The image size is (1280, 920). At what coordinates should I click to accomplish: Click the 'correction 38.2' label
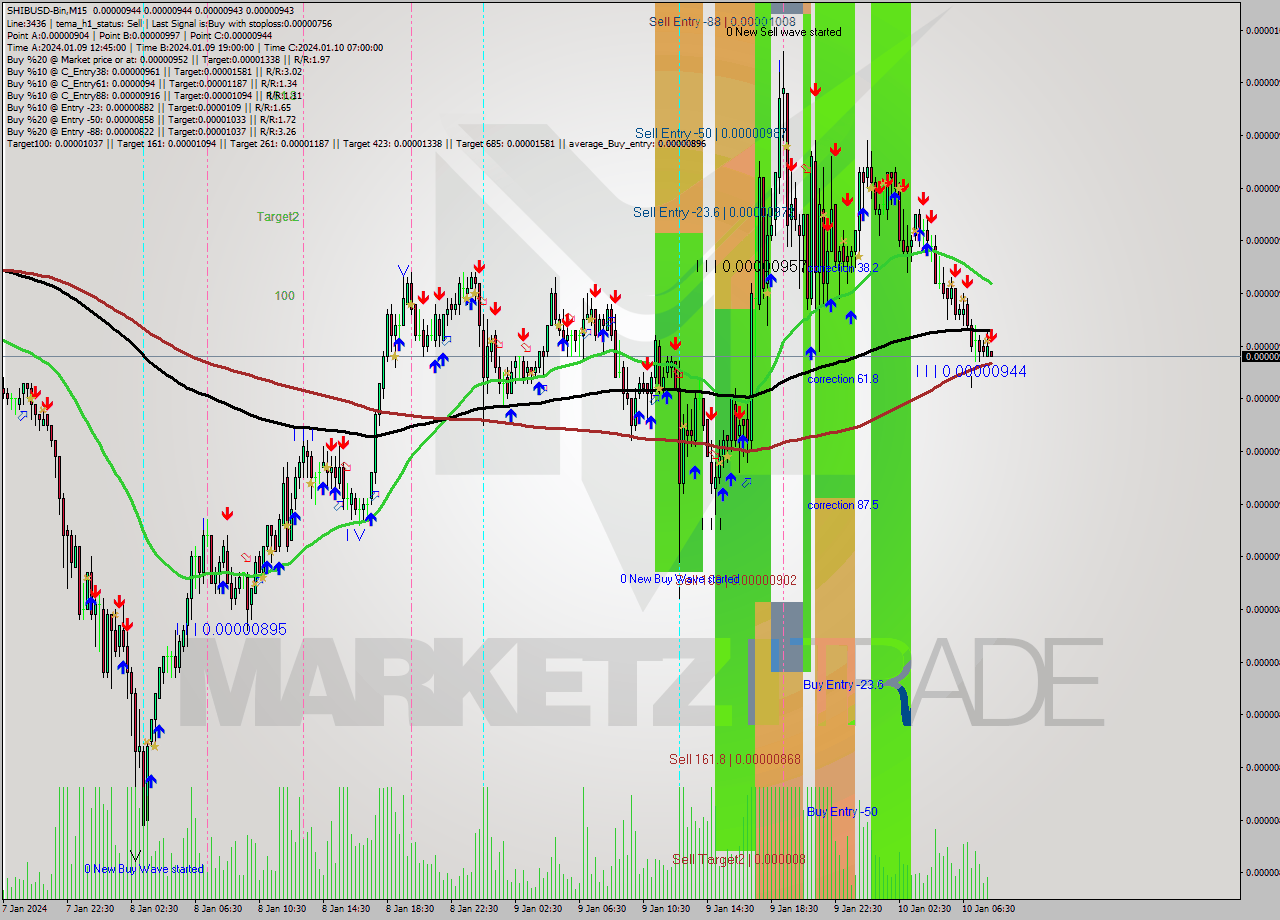(x=843, y=268)
